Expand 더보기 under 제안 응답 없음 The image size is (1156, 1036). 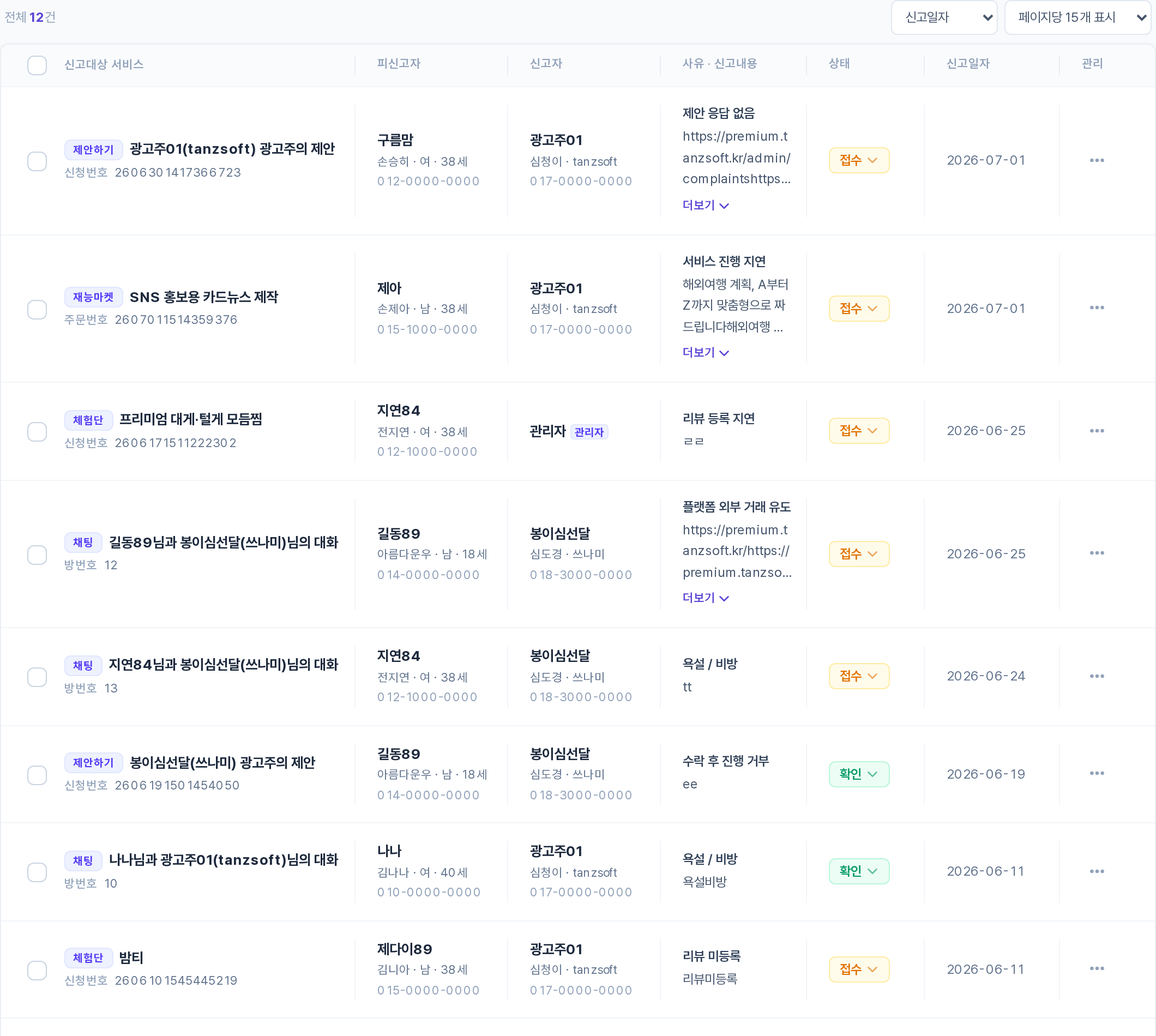(706, 206)
